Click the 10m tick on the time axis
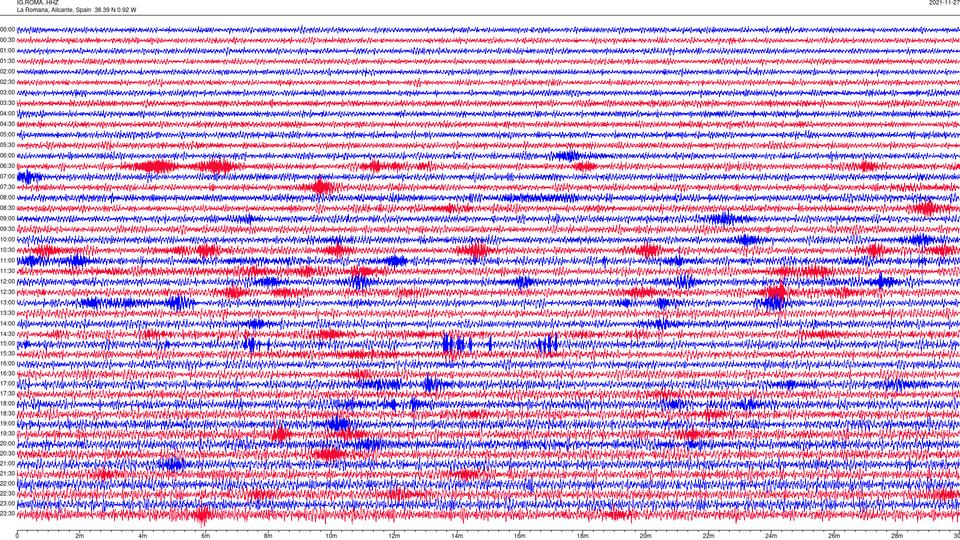The height and width of the screenshot is (540, 960). coord(331,536)
